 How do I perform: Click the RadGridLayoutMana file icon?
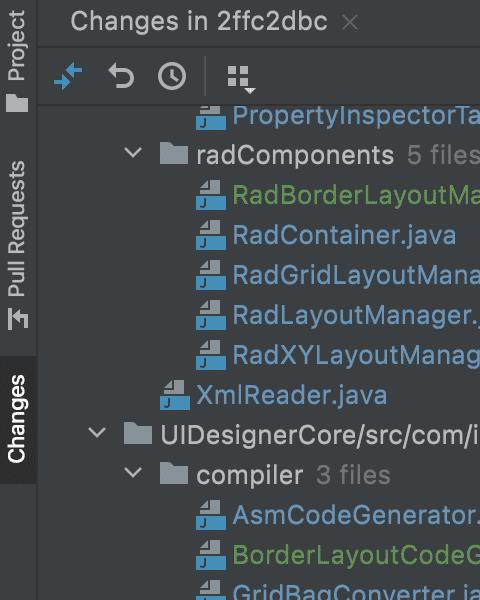pos(211,275)
